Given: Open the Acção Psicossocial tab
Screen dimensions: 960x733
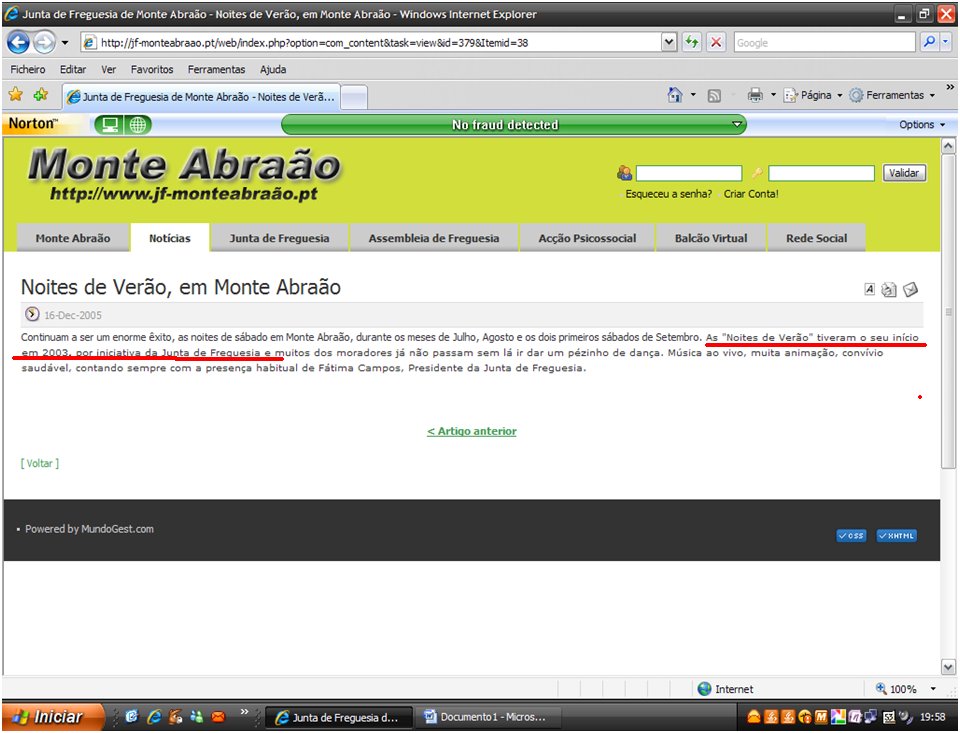Looking at the screenshot, I should pos(587,238).
